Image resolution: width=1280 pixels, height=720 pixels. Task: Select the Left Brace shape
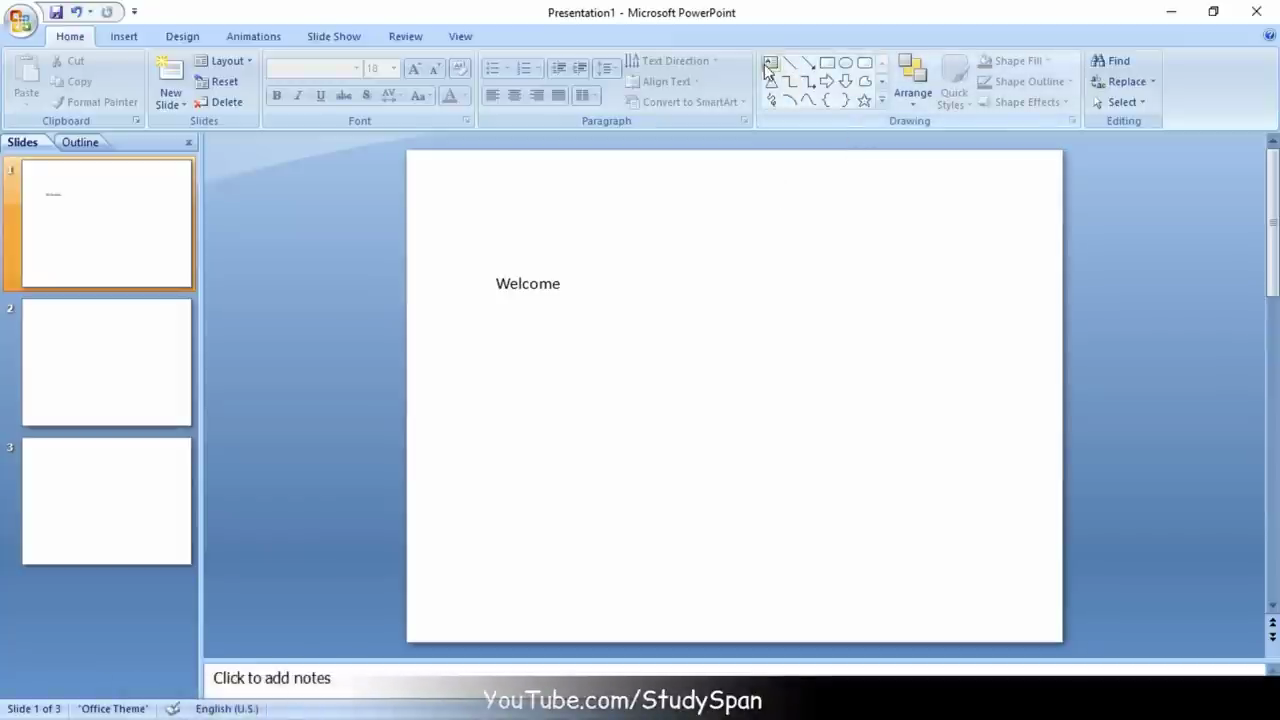827,101
